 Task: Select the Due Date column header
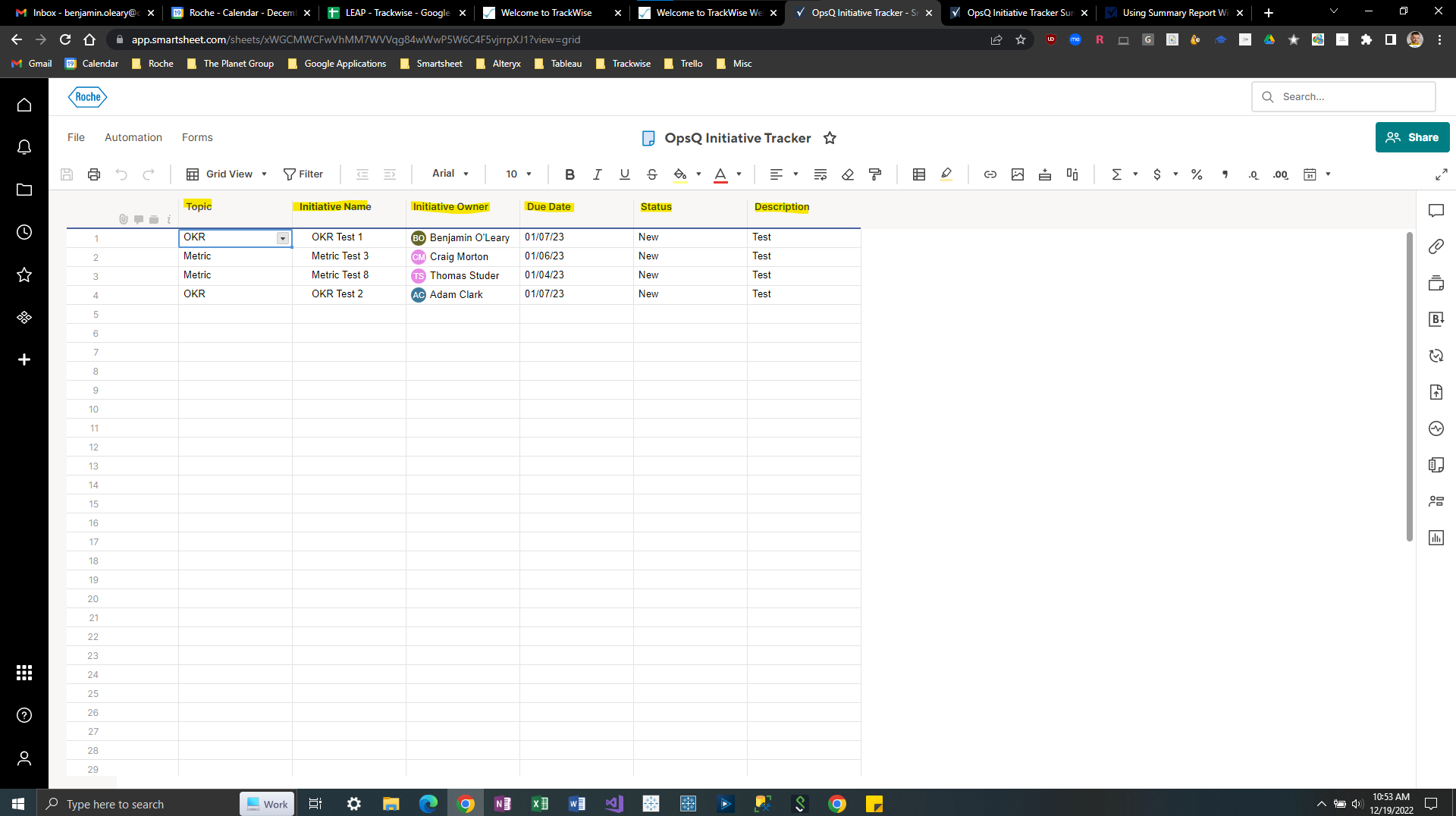[x=548, y=206]
